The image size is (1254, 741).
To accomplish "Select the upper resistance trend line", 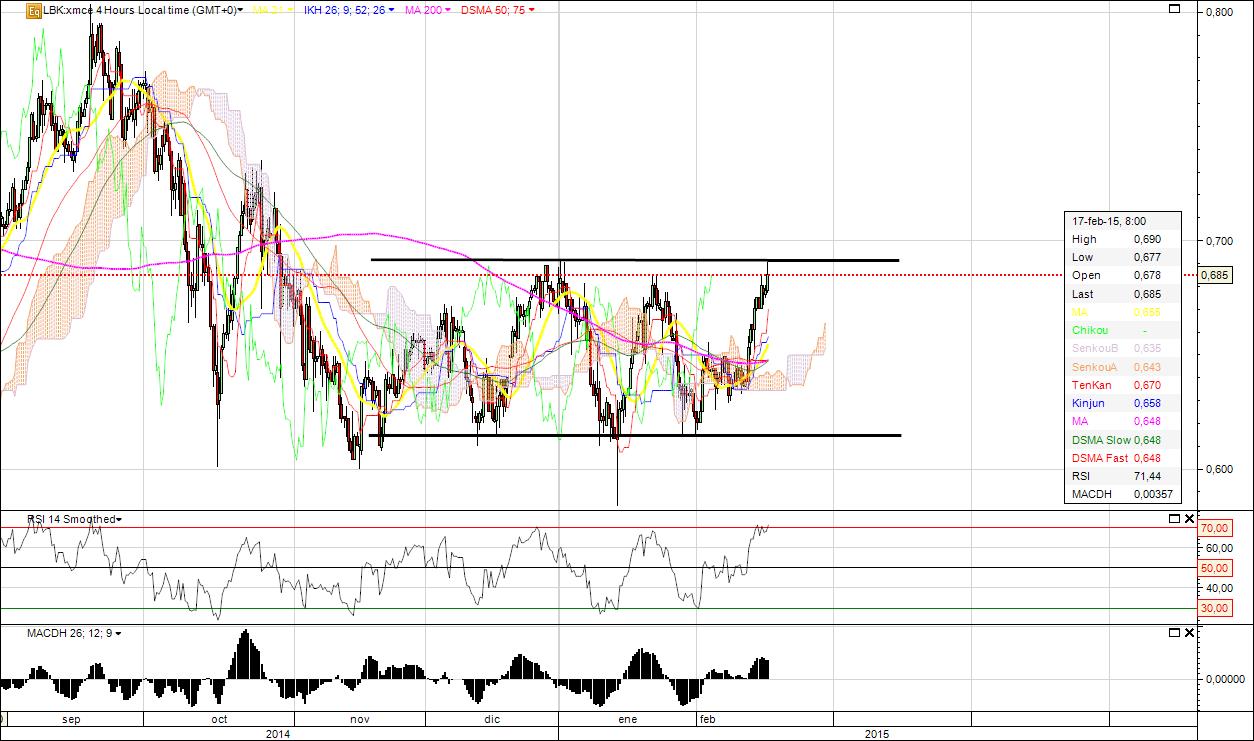I will [634, 260].
